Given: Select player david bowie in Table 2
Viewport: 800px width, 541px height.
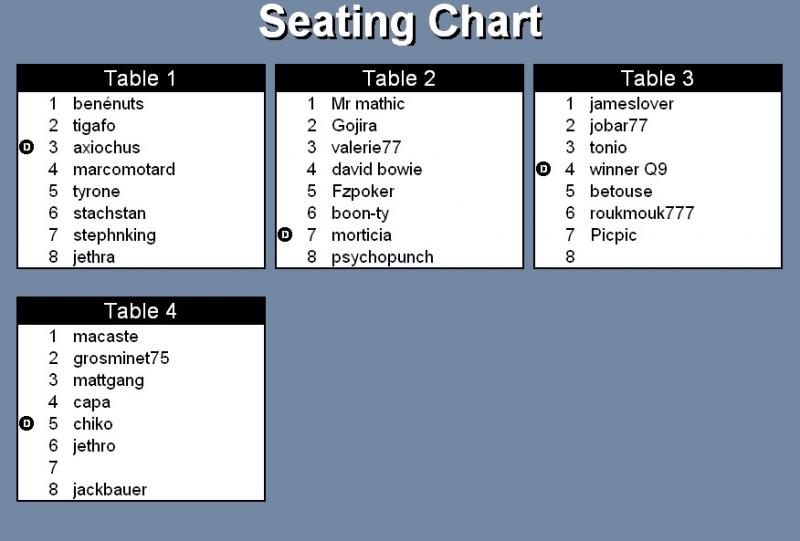Looking at the screenshot, I should pyautogui.click(x=377, y=169).
